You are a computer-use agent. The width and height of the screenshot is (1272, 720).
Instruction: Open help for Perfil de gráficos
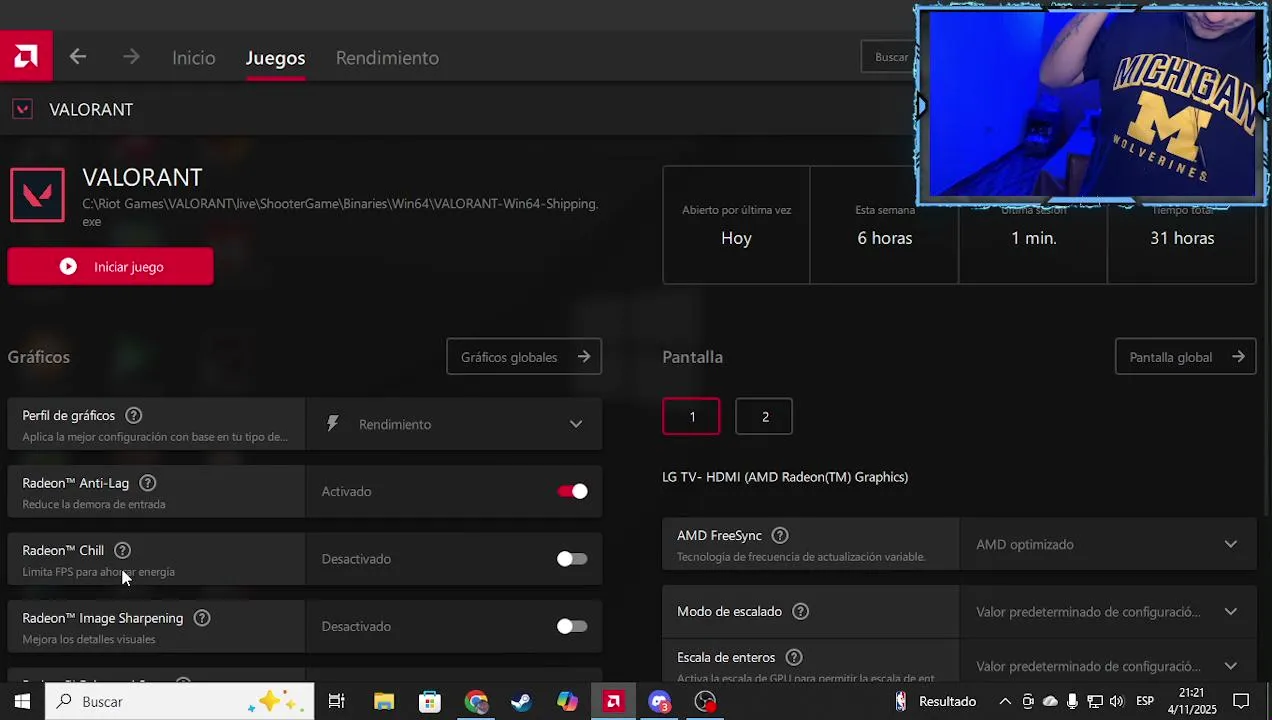[x=133, y=415]
